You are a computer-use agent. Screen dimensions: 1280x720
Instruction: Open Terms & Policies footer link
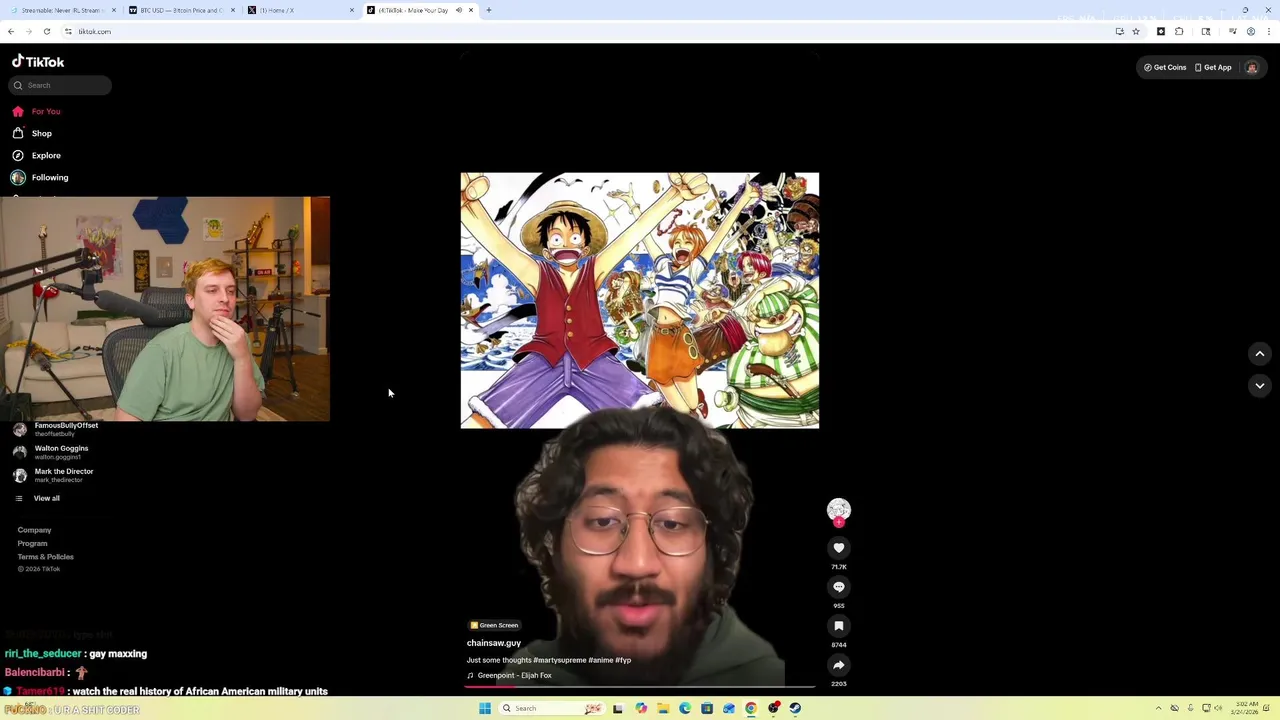[45, 557]
